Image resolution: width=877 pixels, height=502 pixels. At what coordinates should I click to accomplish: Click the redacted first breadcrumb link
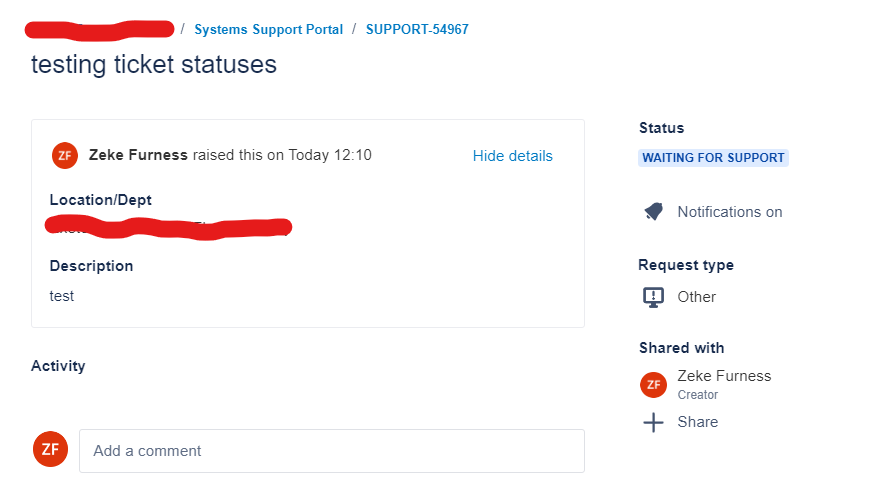100,30
